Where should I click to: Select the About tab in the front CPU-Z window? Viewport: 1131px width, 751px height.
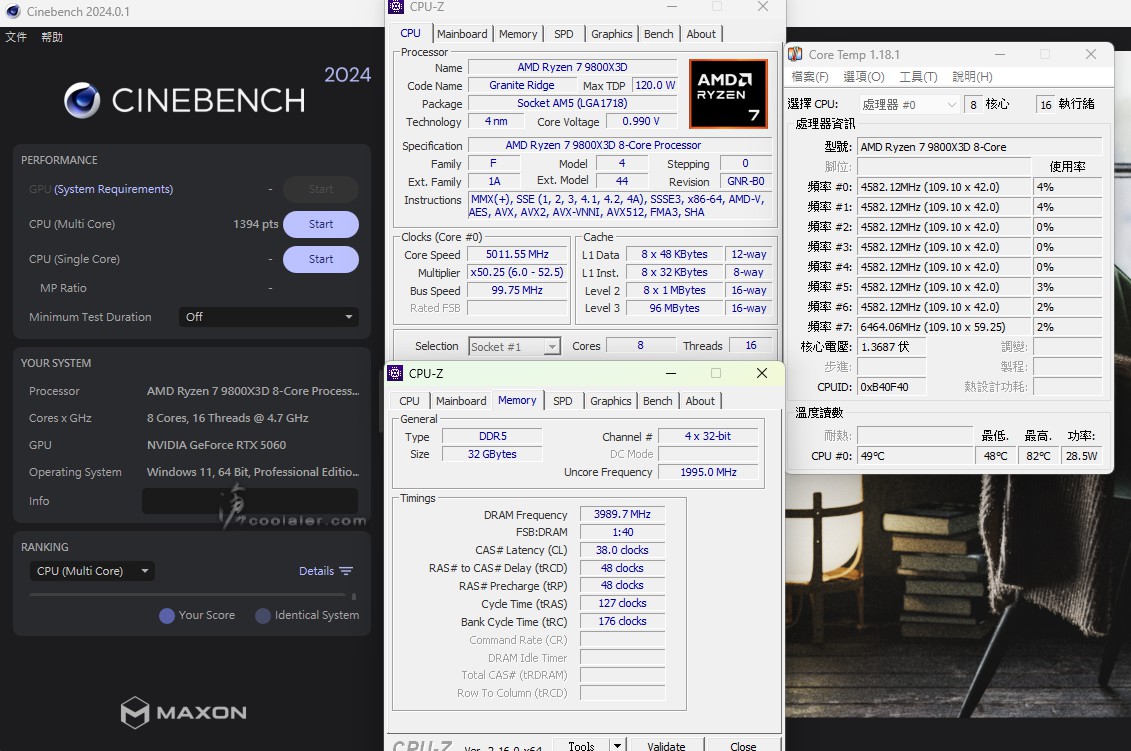click(x=700, y=401)
